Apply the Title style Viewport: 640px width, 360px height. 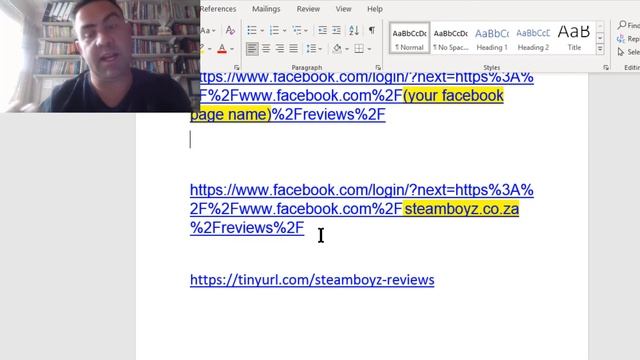pos(574,38)
